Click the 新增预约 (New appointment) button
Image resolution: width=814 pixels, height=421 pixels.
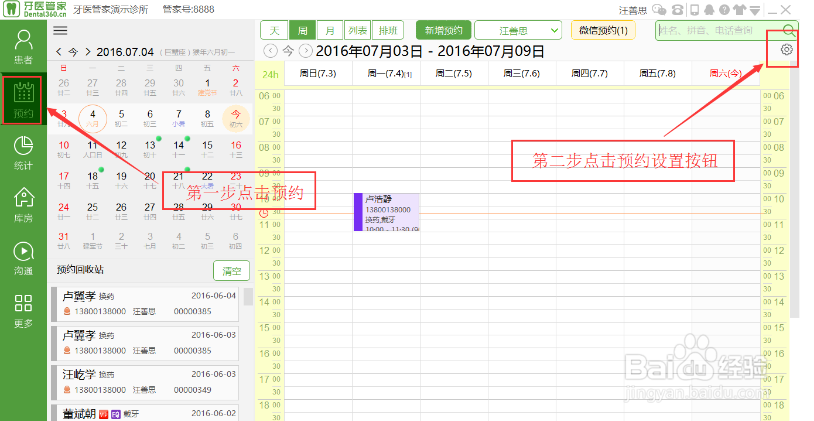pyautogui.click(x=443, y=31)
